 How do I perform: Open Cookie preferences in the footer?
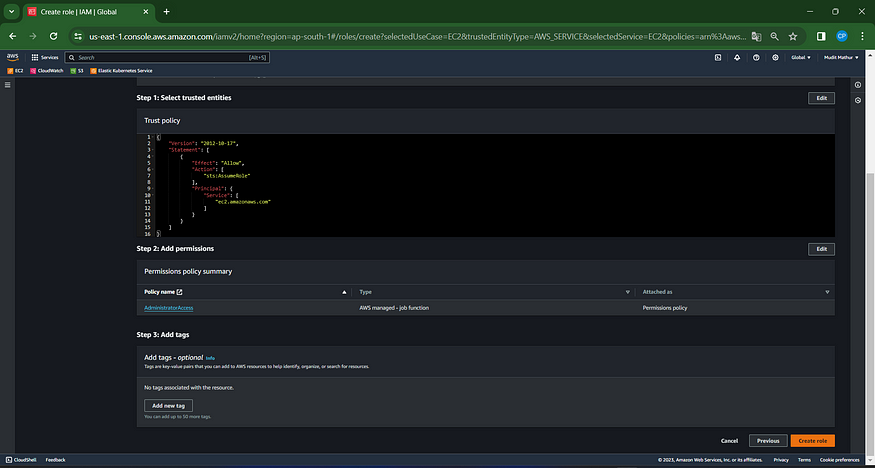(839, 460)
